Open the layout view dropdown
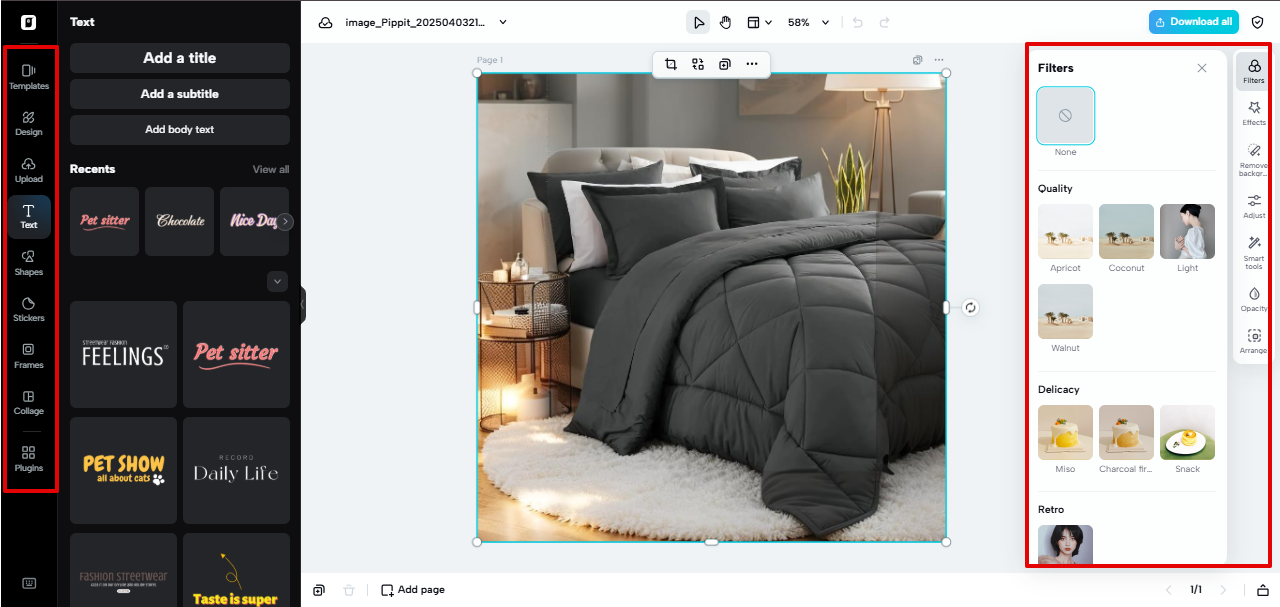Viewport: 1280px width, 607px height. (760, 22)
